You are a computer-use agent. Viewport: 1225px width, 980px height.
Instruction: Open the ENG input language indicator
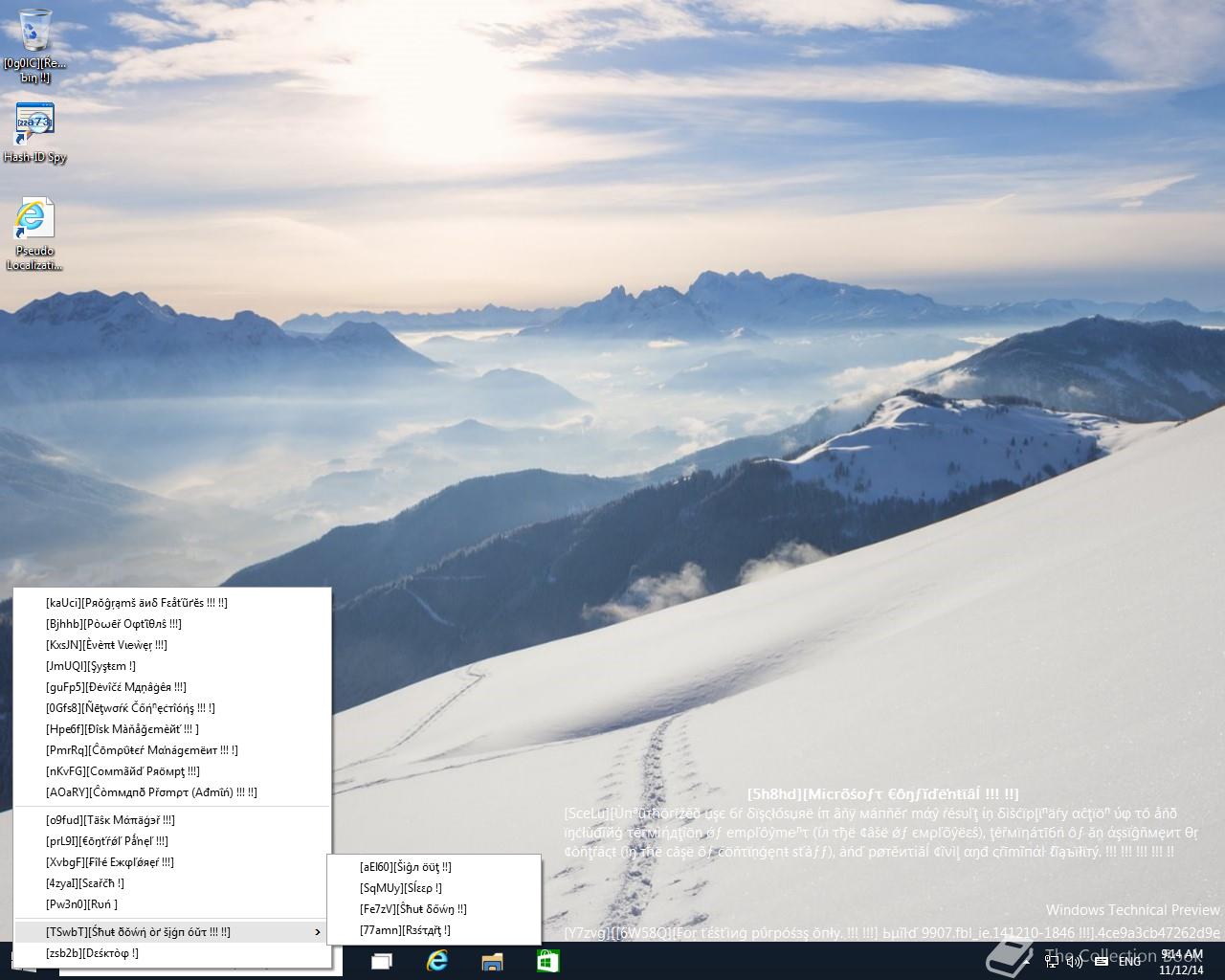pyautogui.click(x=1129, y=961)
